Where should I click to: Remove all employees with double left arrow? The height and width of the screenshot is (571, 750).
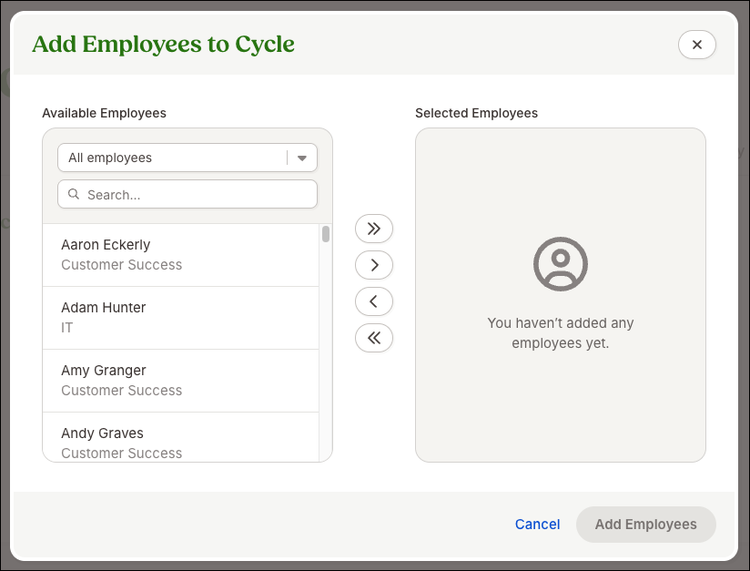pyautogui.click(x=374, y=338)
